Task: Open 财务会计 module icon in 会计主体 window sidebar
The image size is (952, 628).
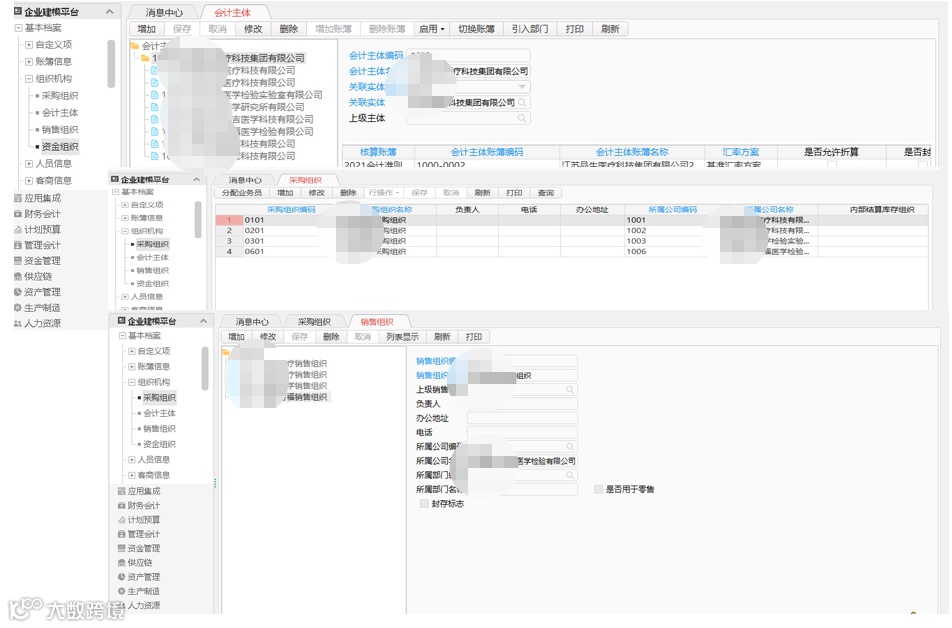Action: coord(18,214)
